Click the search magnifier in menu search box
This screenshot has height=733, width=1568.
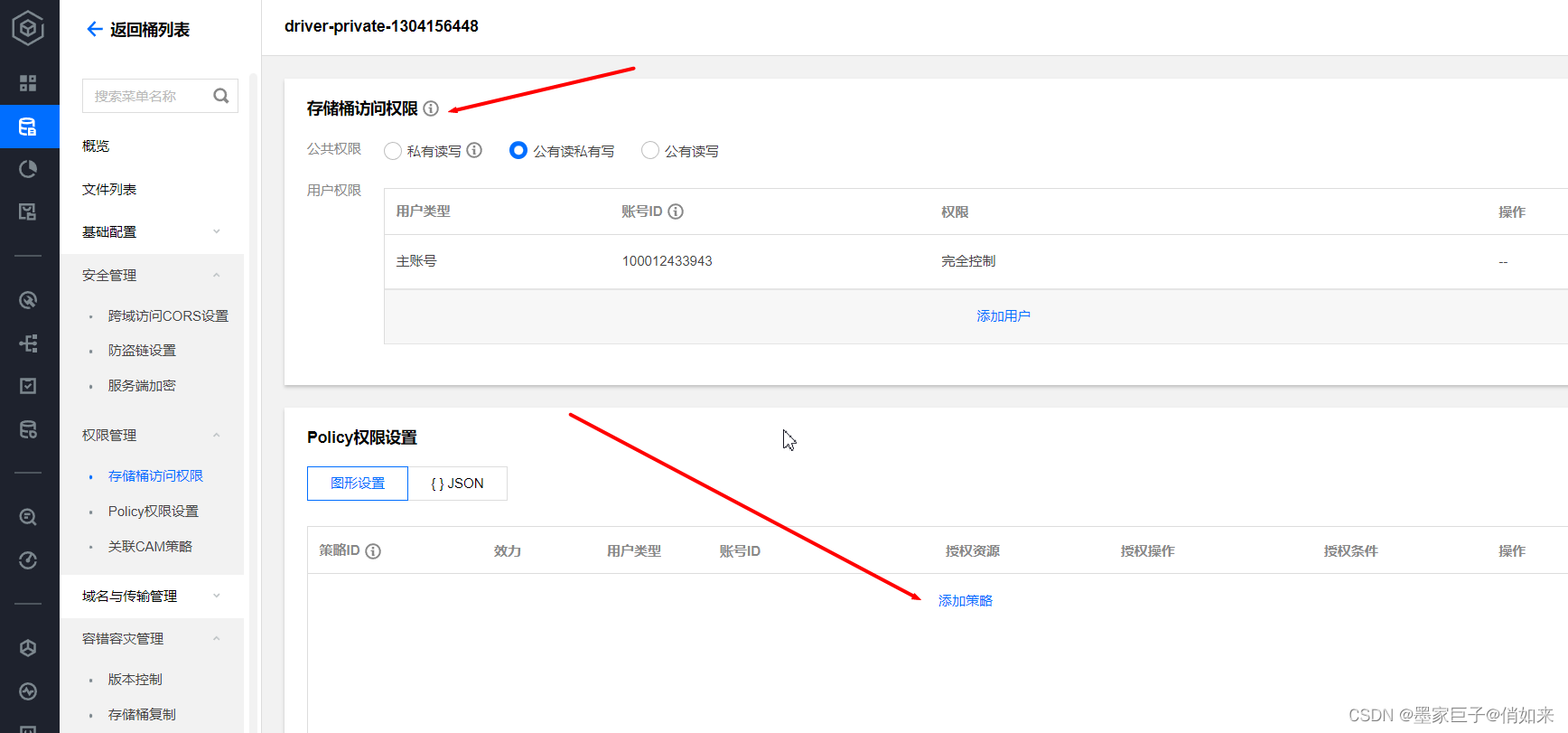click(x=221, y=96)
